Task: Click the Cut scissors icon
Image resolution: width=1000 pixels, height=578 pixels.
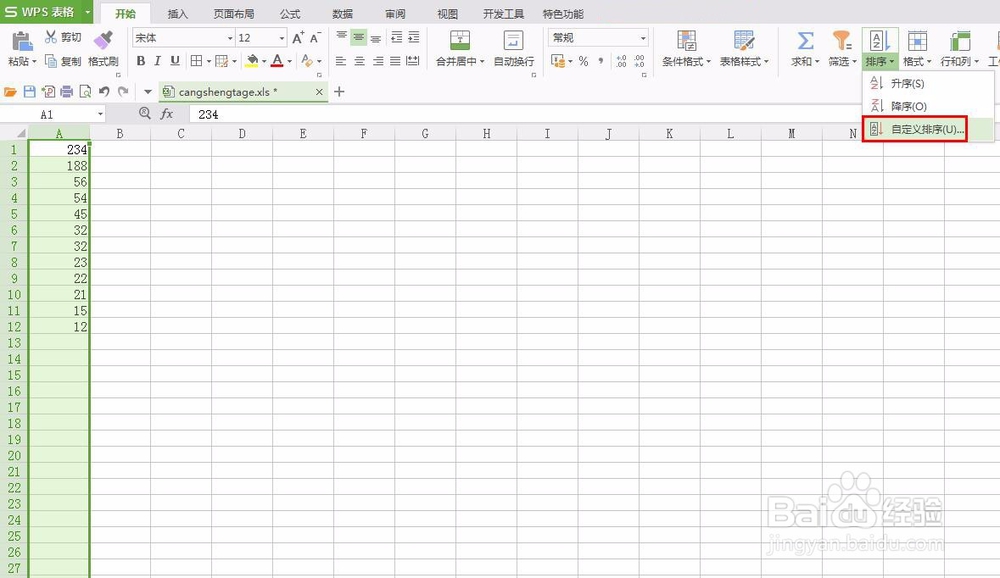Action: 51,37
